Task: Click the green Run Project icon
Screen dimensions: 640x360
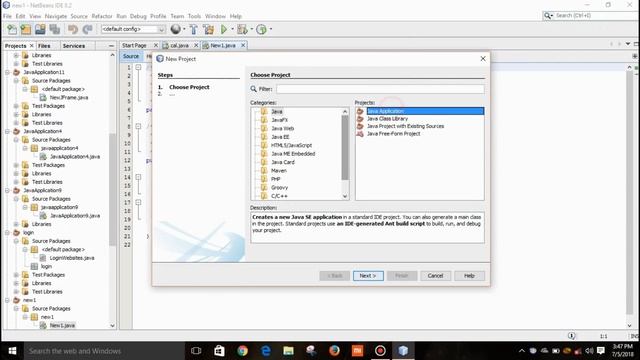Action: [224, 29]
